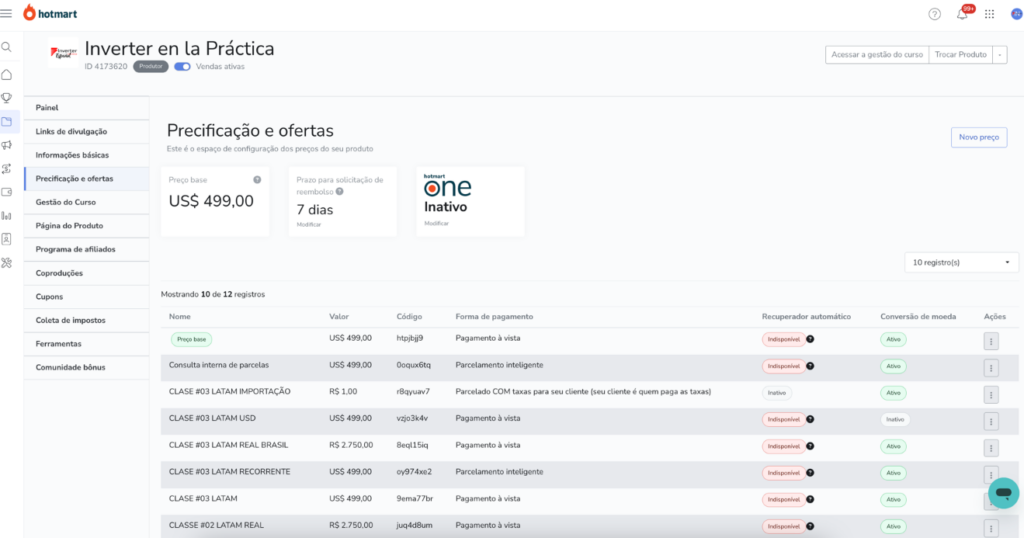Open the wallet icon in left sidebar
This screenshot has width=1024, height=538.
7,192
